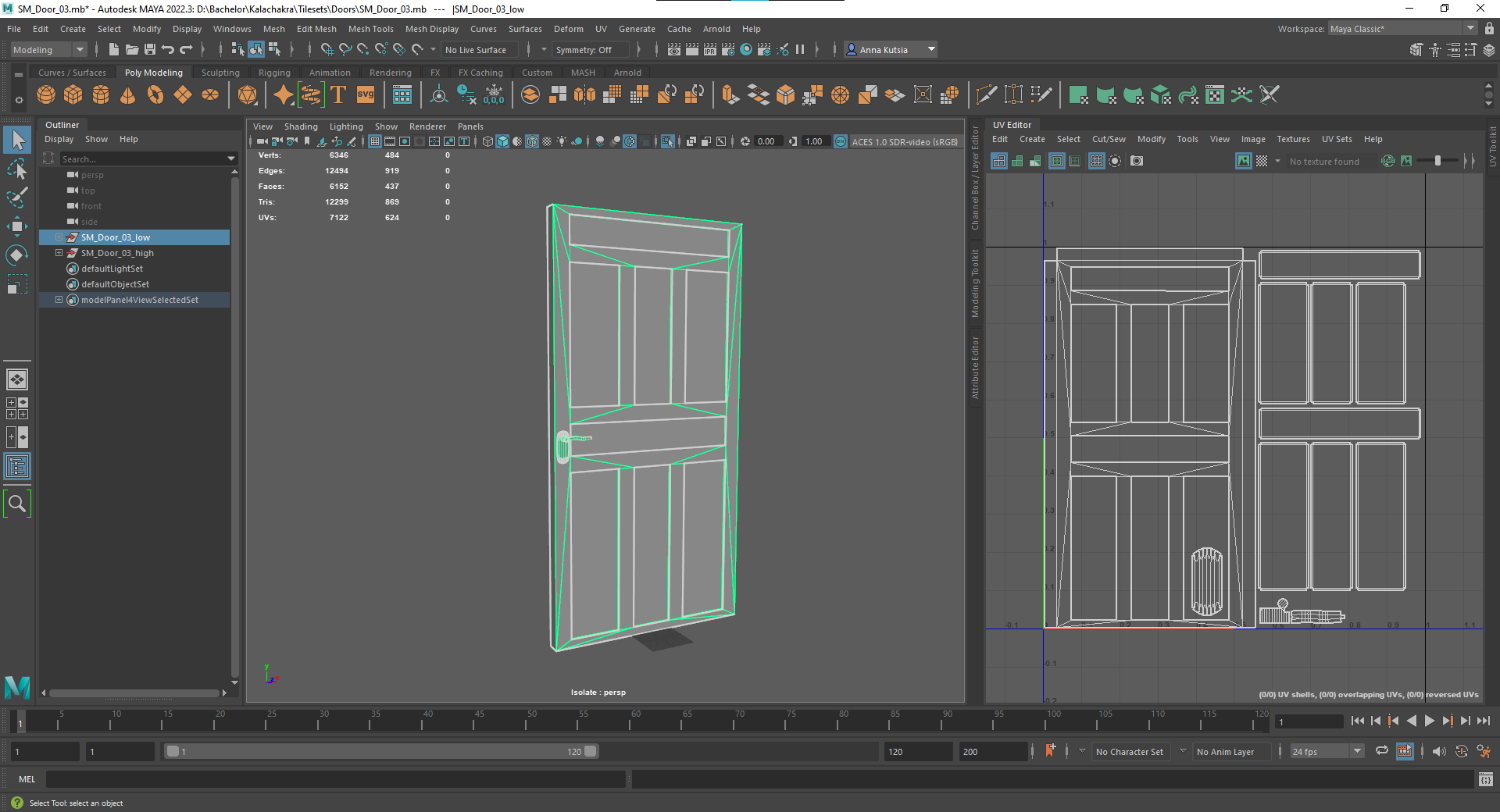Click the Undo arrow in the status line

pyautogui.click(x=168, y=49)
